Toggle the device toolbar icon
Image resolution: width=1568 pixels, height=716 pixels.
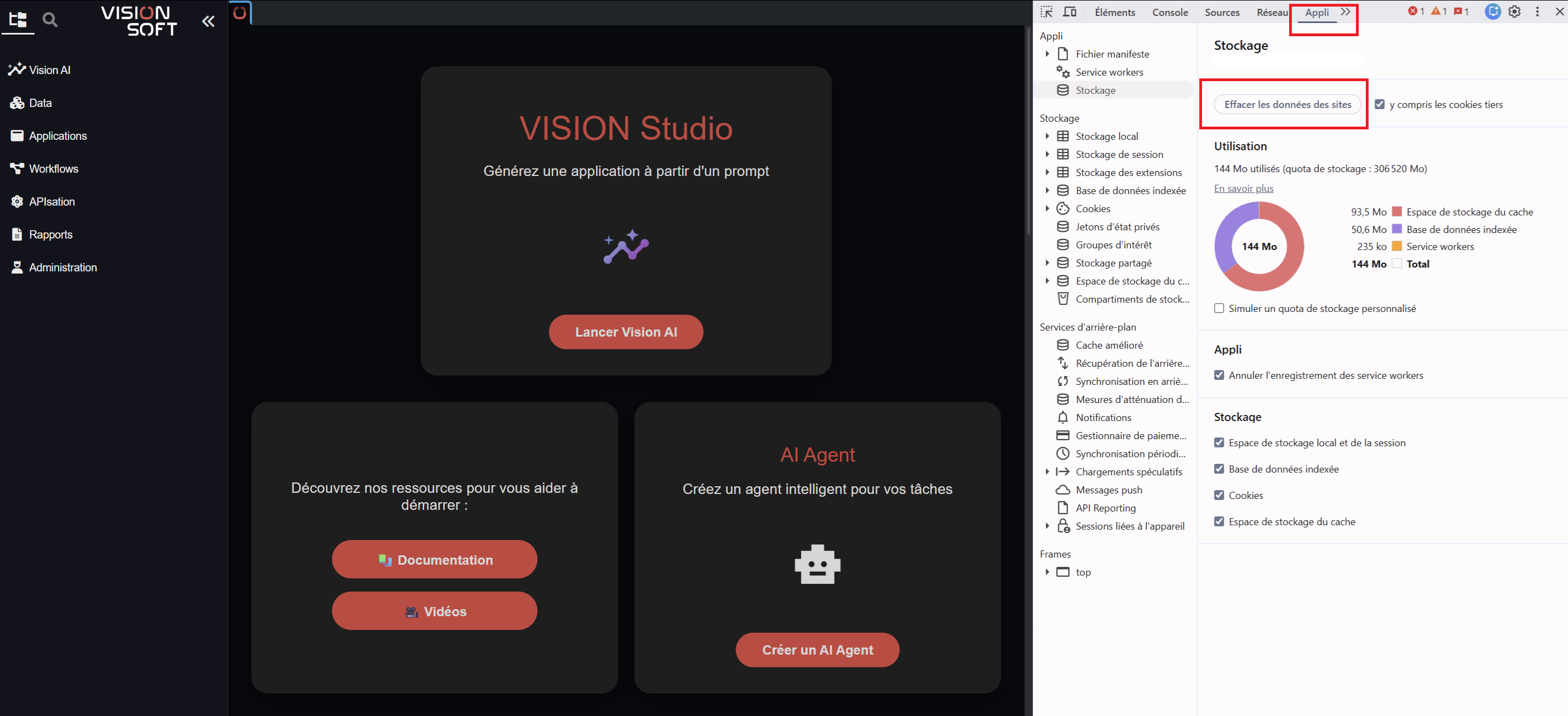[x=1069, y=12]
